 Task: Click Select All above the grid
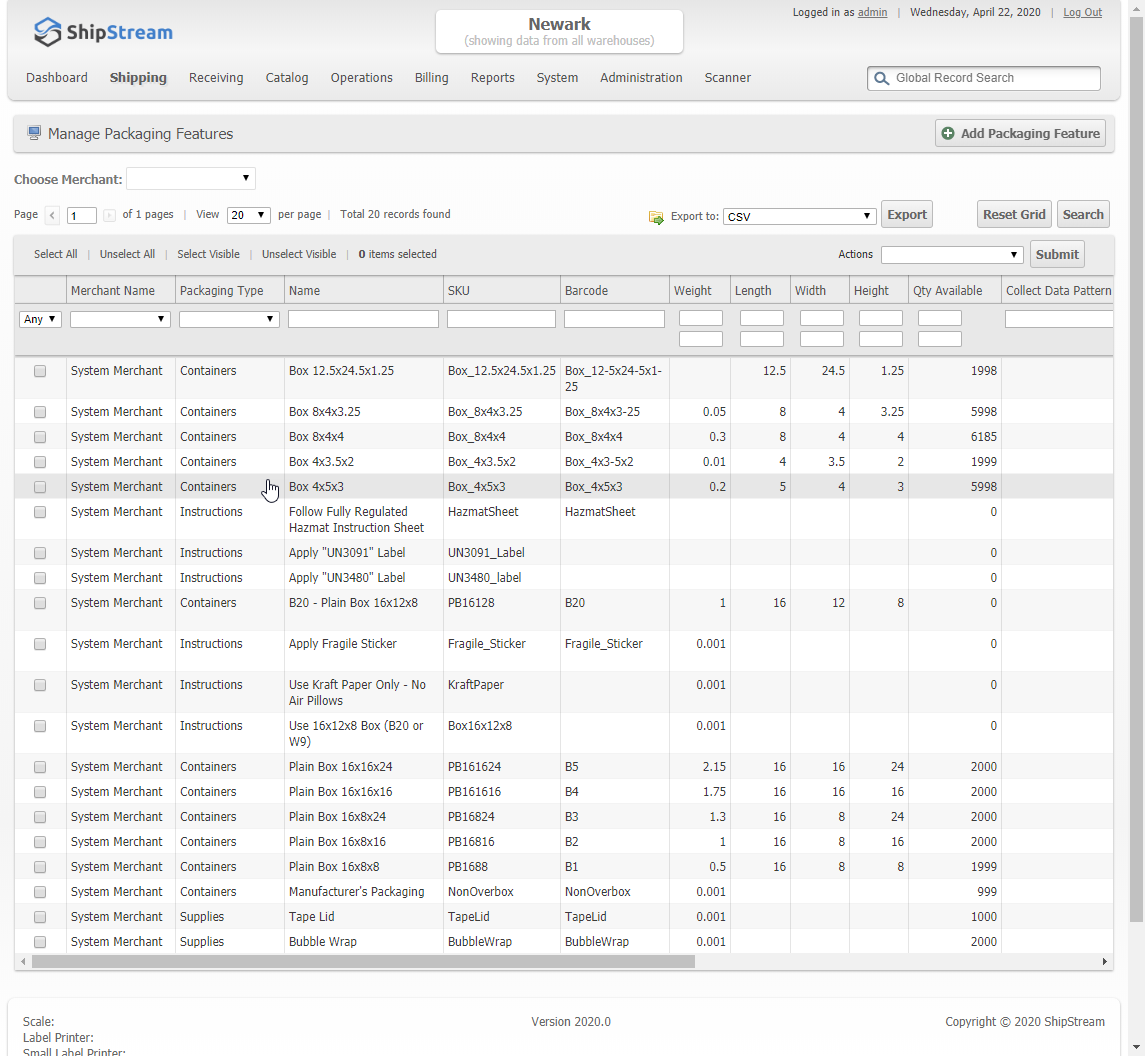(x=55, y=254)
